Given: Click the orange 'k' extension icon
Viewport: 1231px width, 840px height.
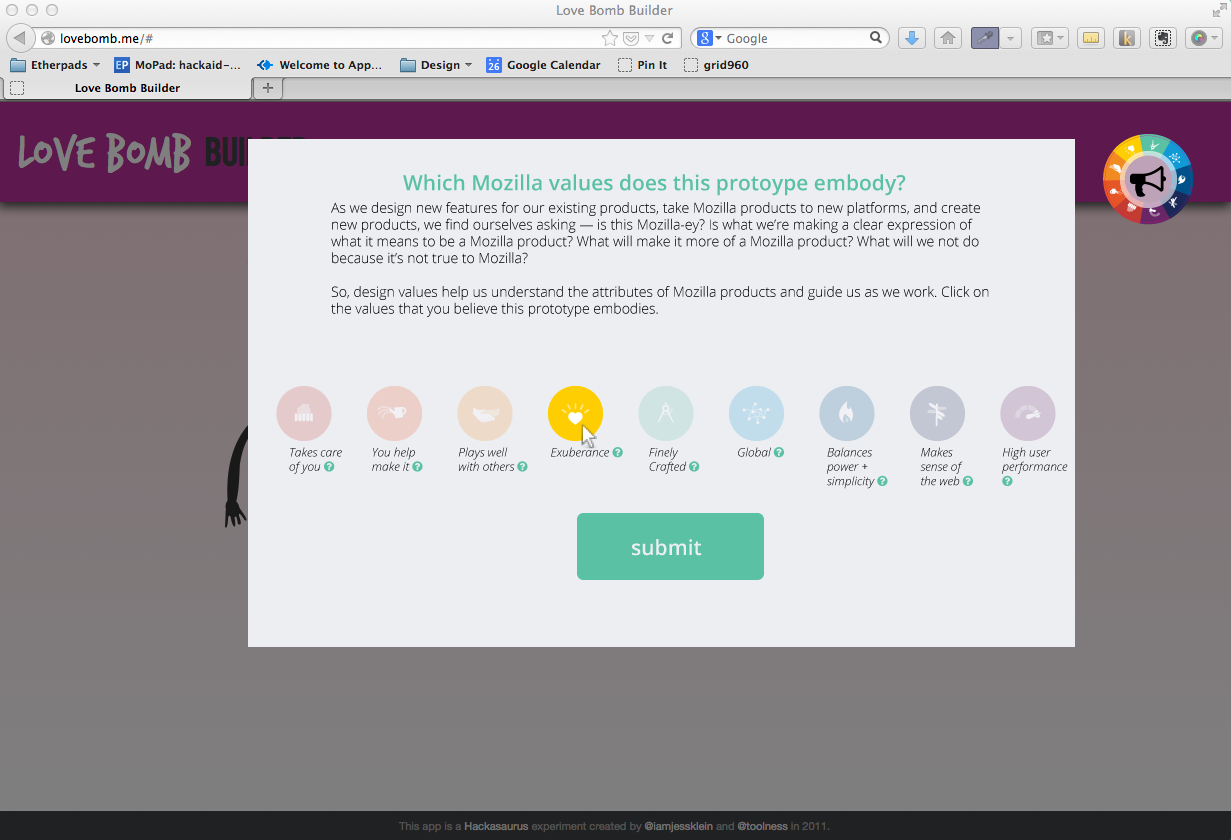Looking at the screenshot, I should [x=1127, y=38].
